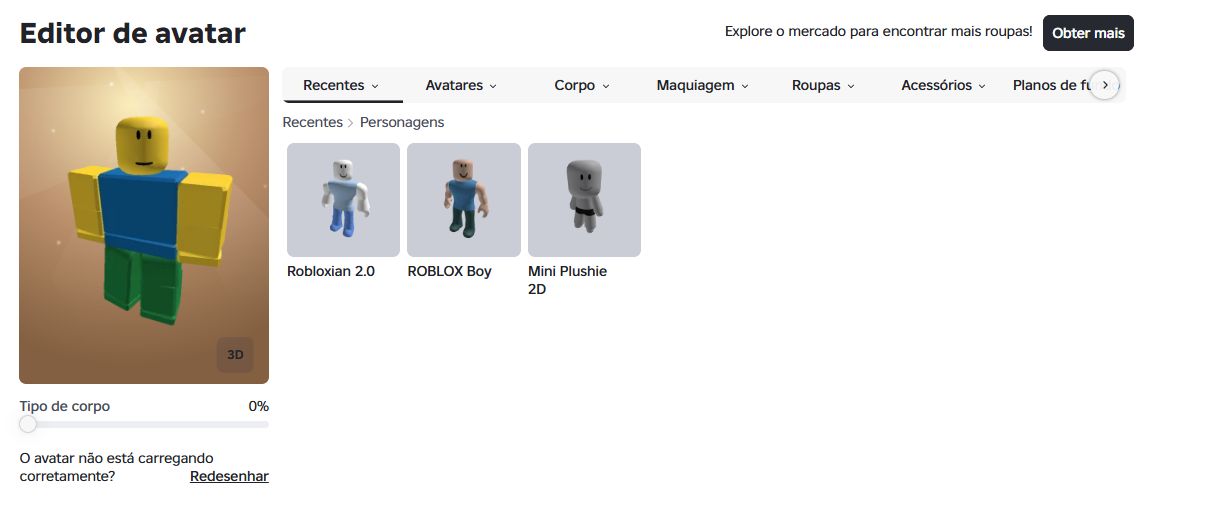Click the Obter mais button
This screenshot has width=1214, height=522.
[1088, 33]
